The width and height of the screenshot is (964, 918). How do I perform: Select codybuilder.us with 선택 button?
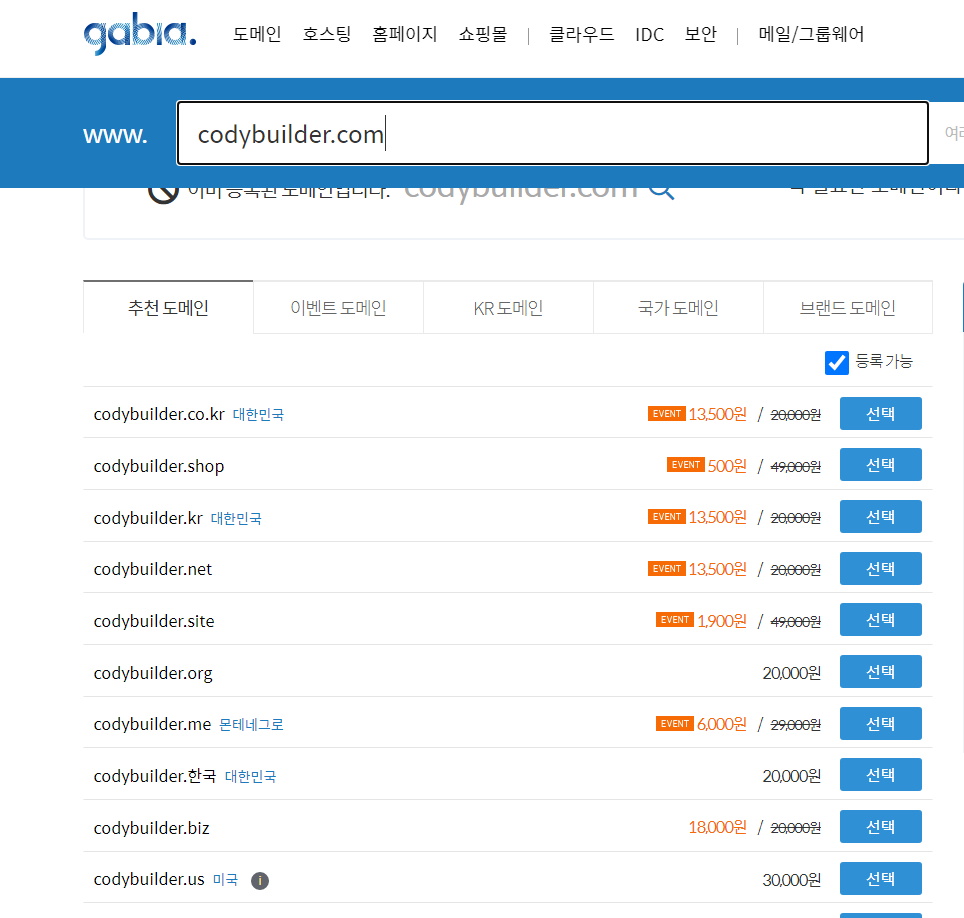click(x=880, y=879)
